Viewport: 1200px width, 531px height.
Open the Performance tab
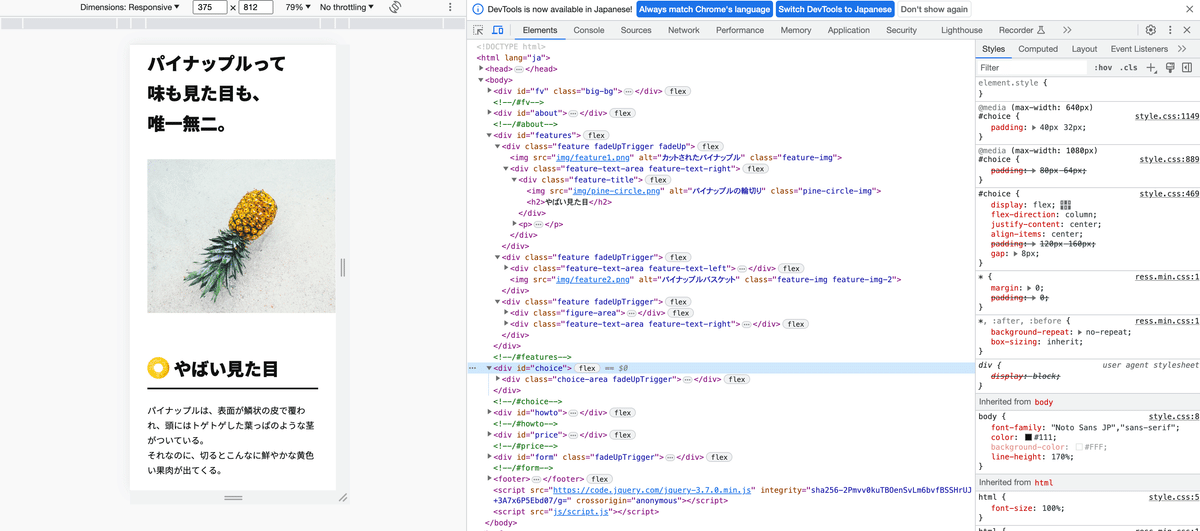(x=740, y=30)
